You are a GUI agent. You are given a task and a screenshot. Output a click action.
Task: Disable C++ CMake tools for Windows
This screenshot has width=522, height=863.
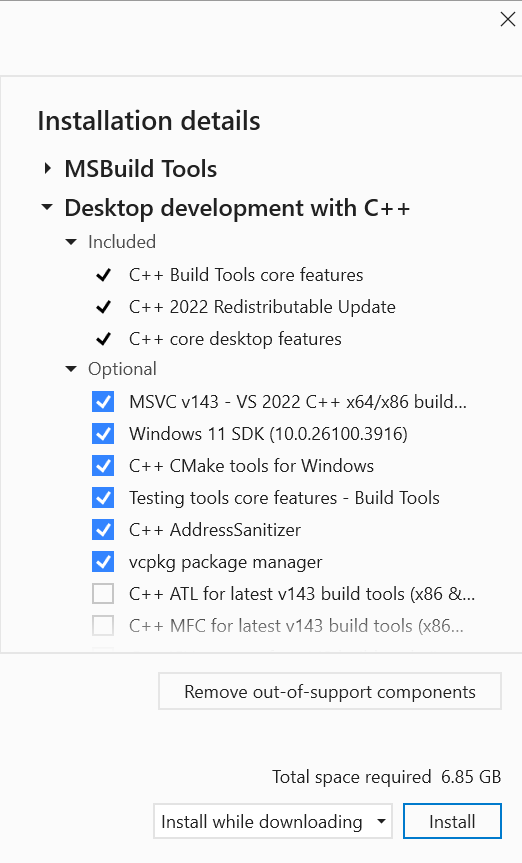coord(103,466)
